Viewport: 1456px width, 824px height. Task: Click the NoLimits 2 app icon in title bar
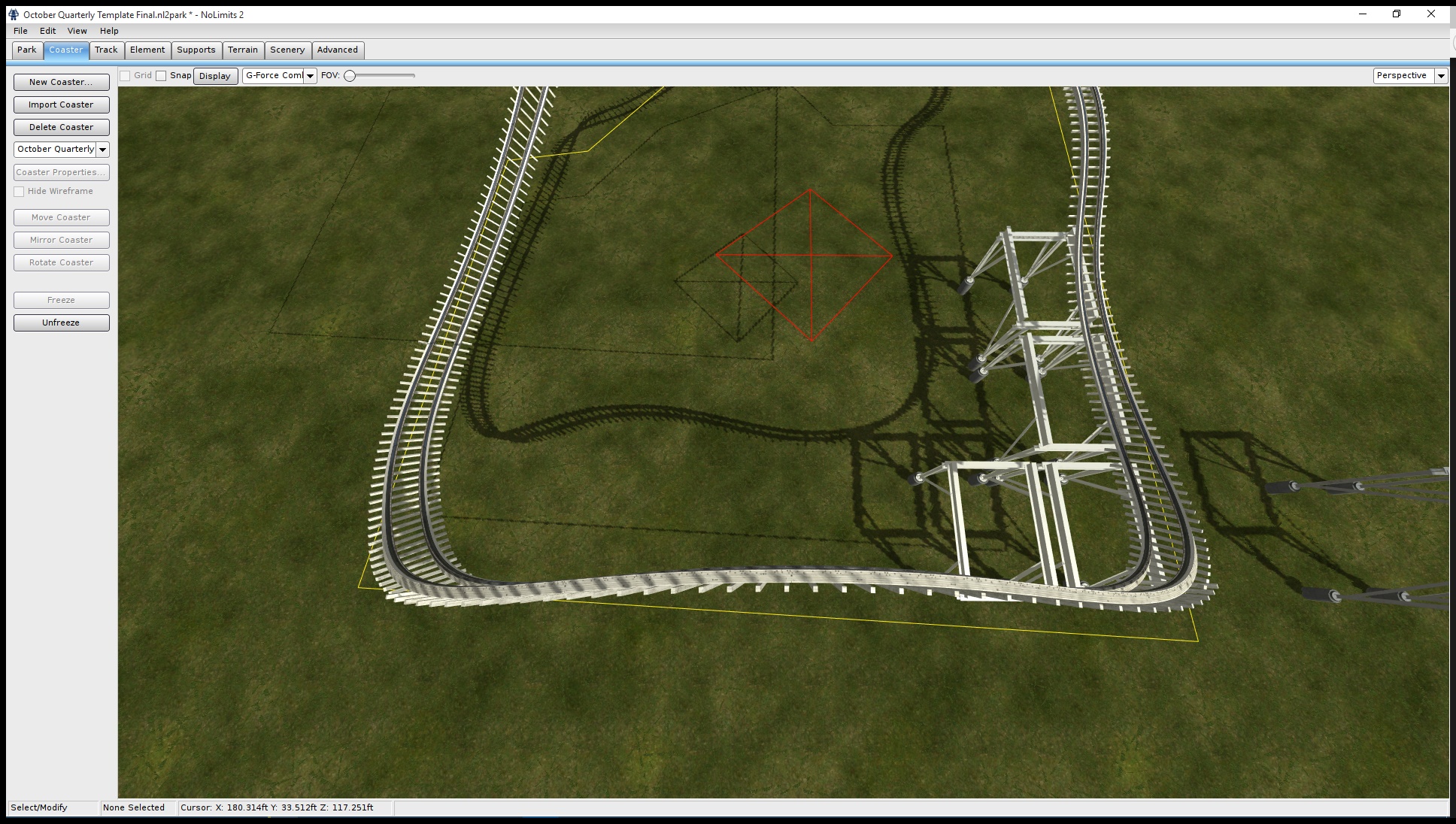(x=13, y=14)
